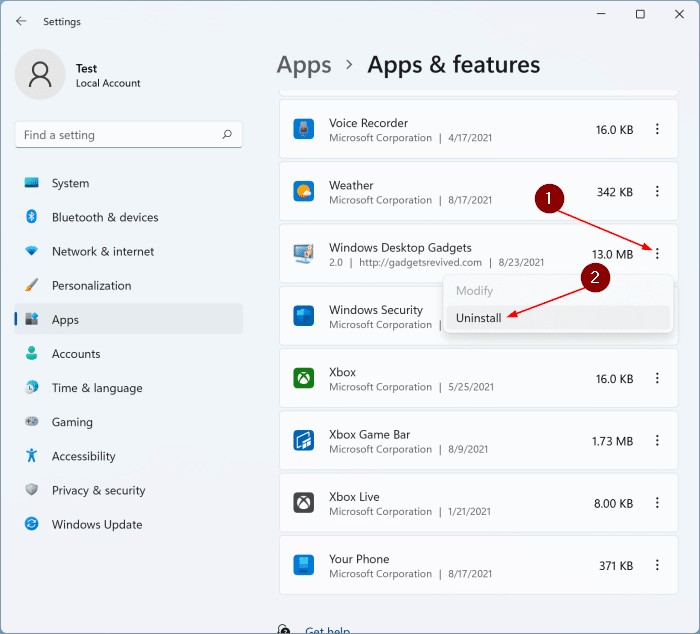Click the Time & language globe icon
The height and width of the screenshot is (634, 700).
coord(32,387)
